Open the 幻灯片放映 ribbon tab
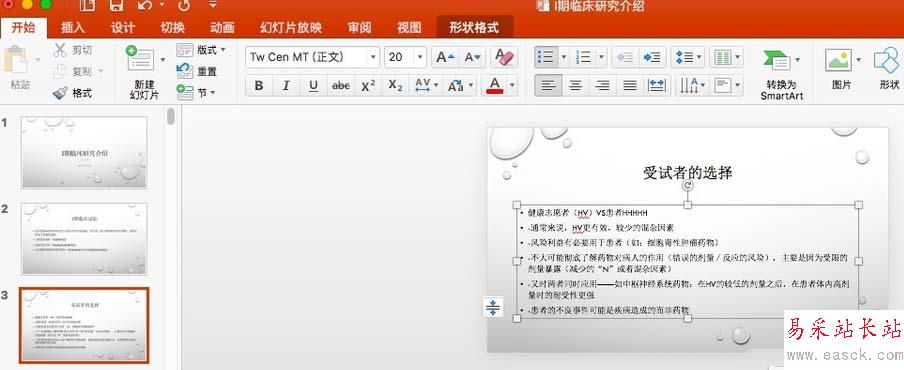Viewport: 904px width, 370px height. (x=291, y=28)
